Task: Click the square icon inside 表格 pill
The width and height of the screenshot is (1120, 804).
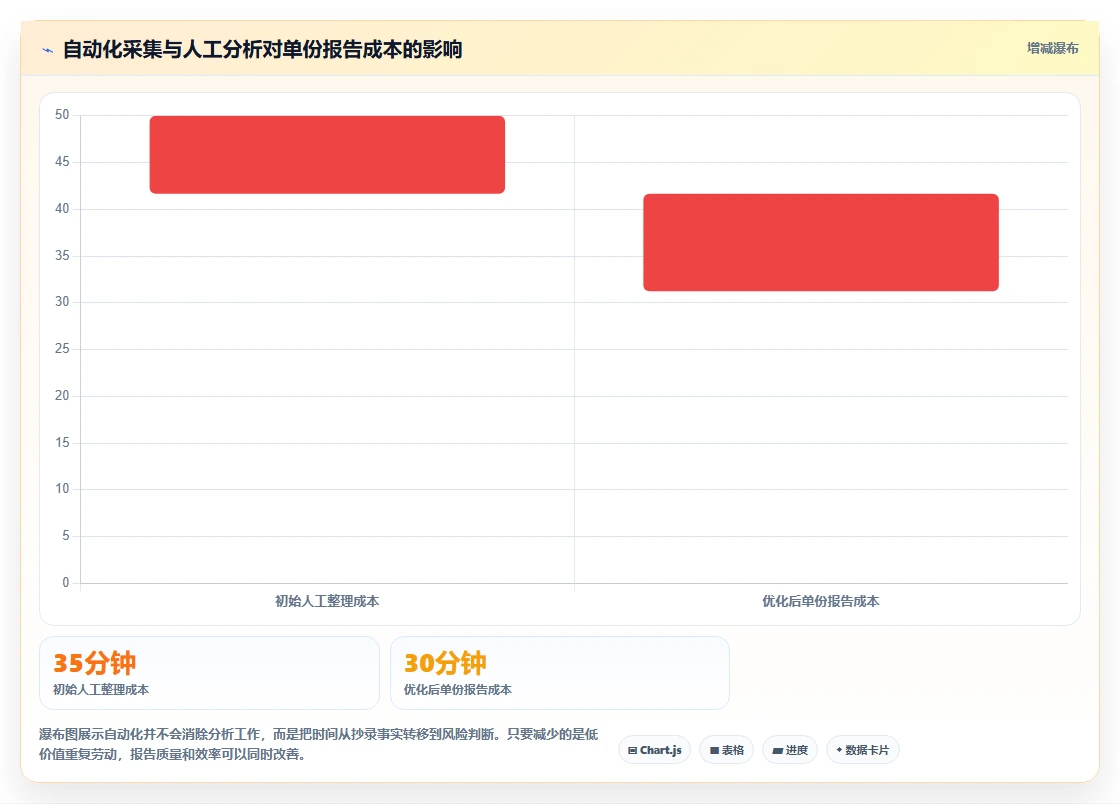Action: click(714, 750)
